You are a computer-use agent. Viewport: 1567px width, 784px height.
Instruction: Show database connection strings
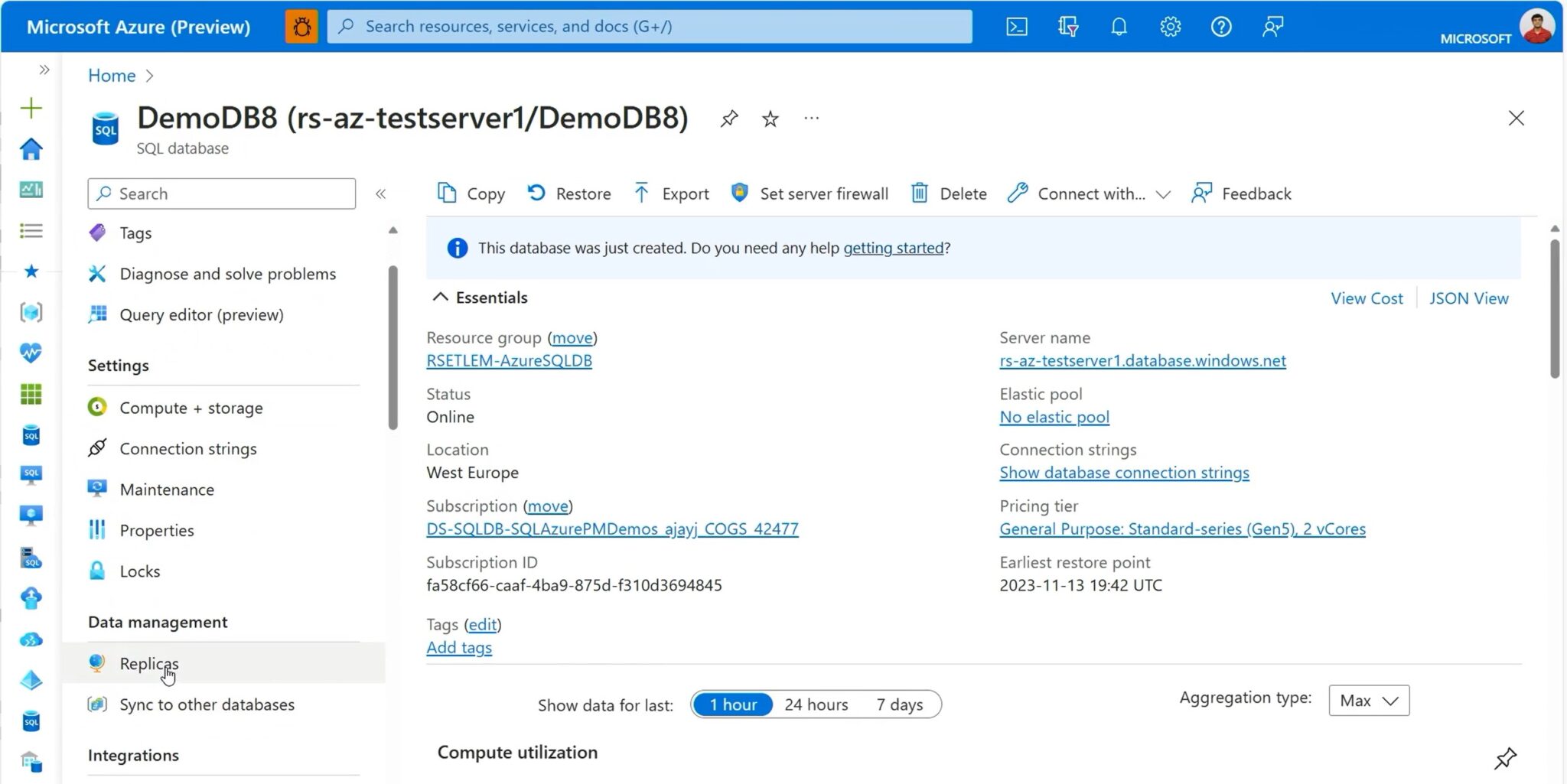1123,472
